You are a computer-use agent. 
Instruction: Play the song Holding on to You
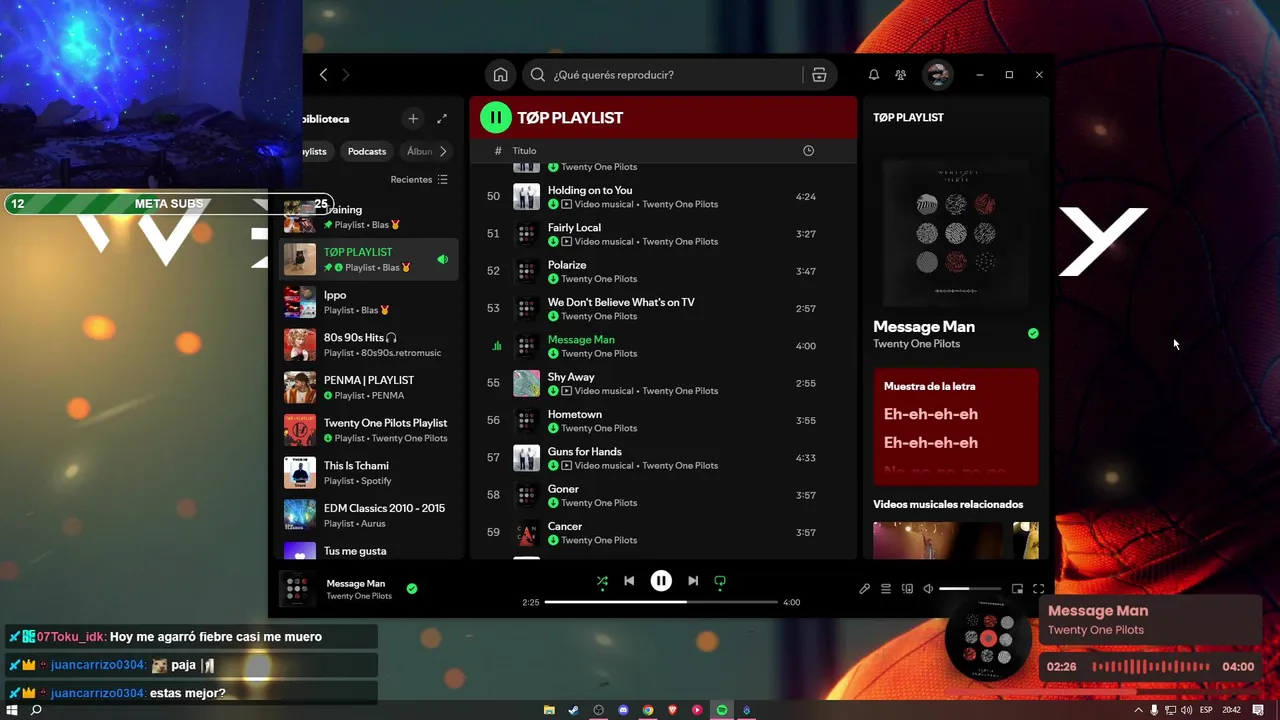(x=663, y=197)
